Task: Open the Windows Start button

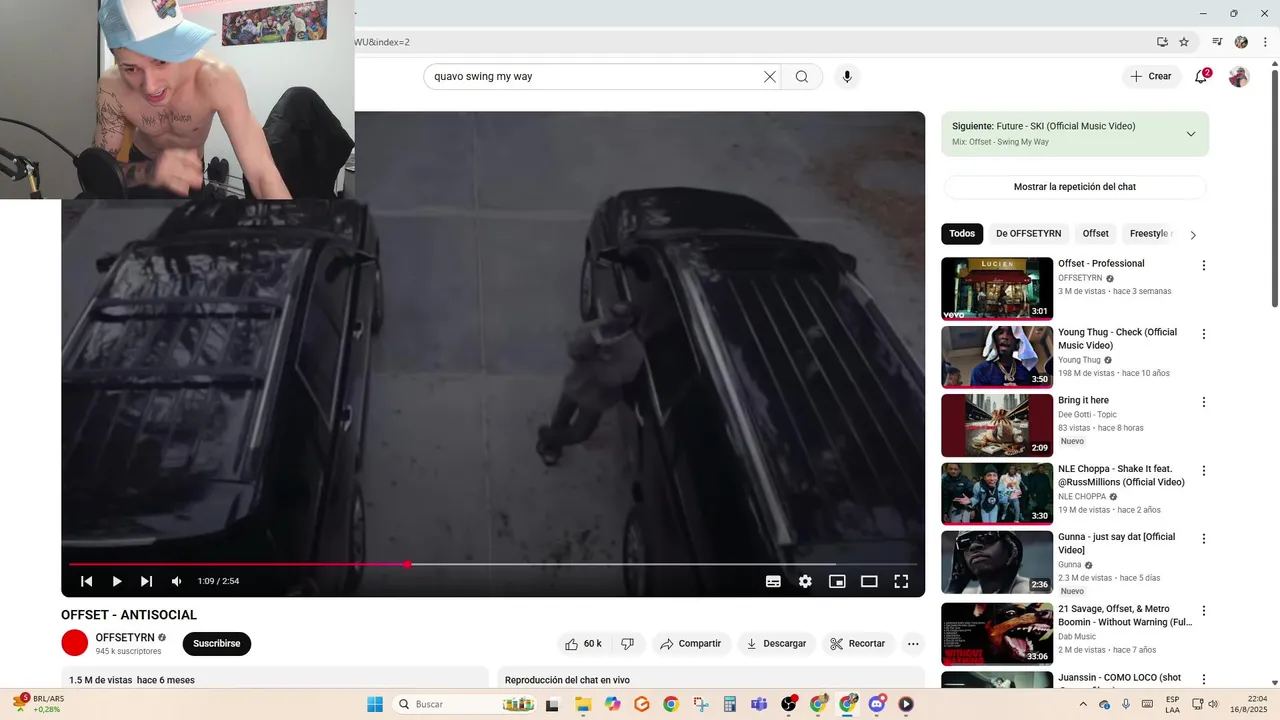Action: point(375,704)
